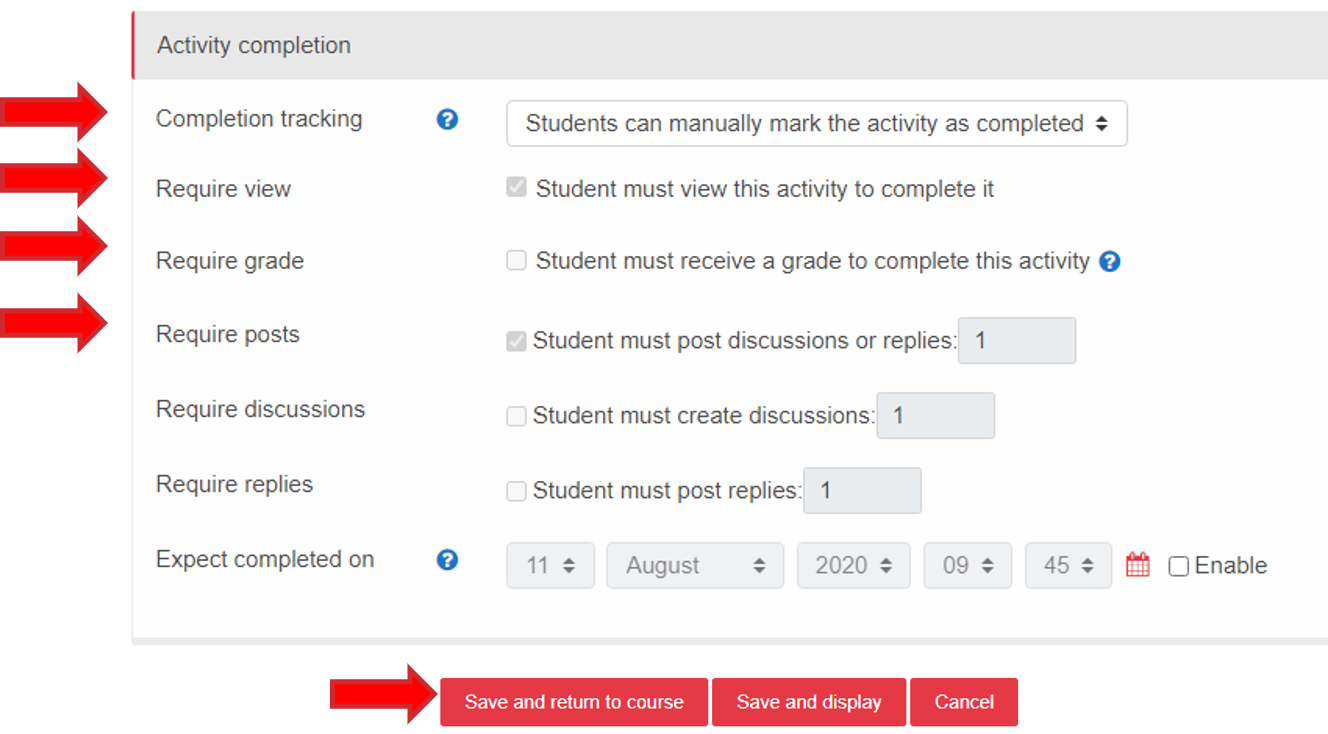Open help for Expect completed on
Screen dimensions: 1328x734
pyautogui.click(x=447, y=560)
